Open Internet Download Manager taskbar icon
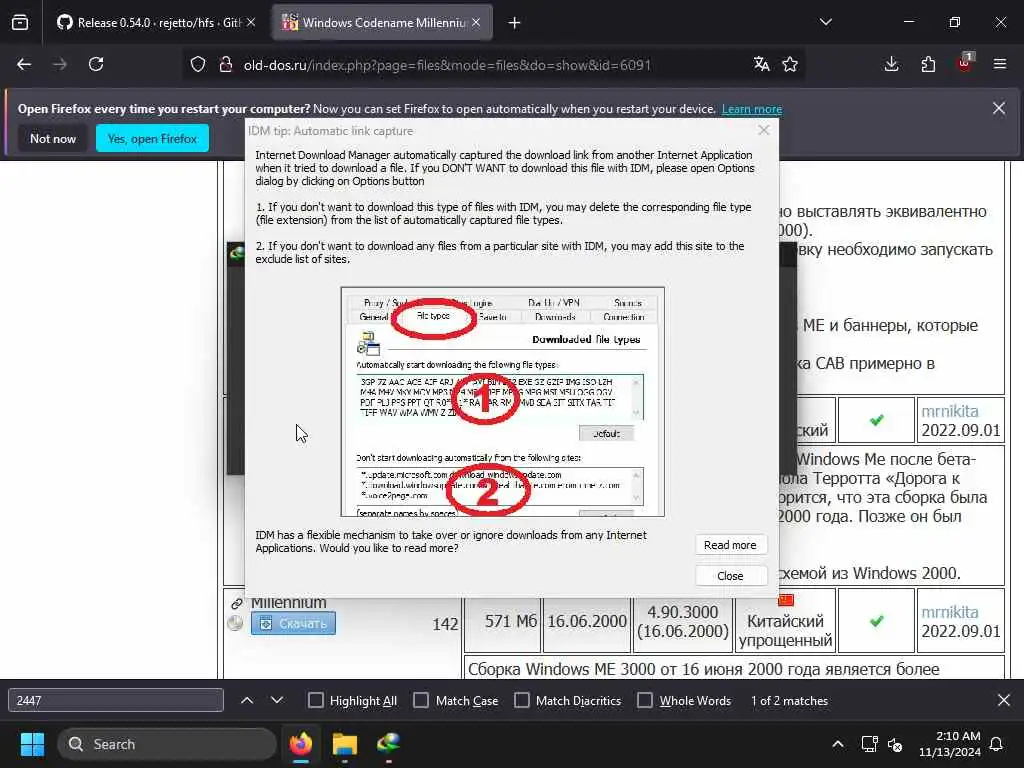The width and height of the screenshot is (1024, 768). [x=389, y=744]
